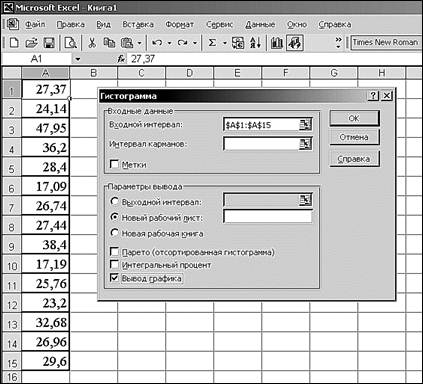The image size is (423, 384).
Task: Select column G header
Action: [x=334, y=73]
